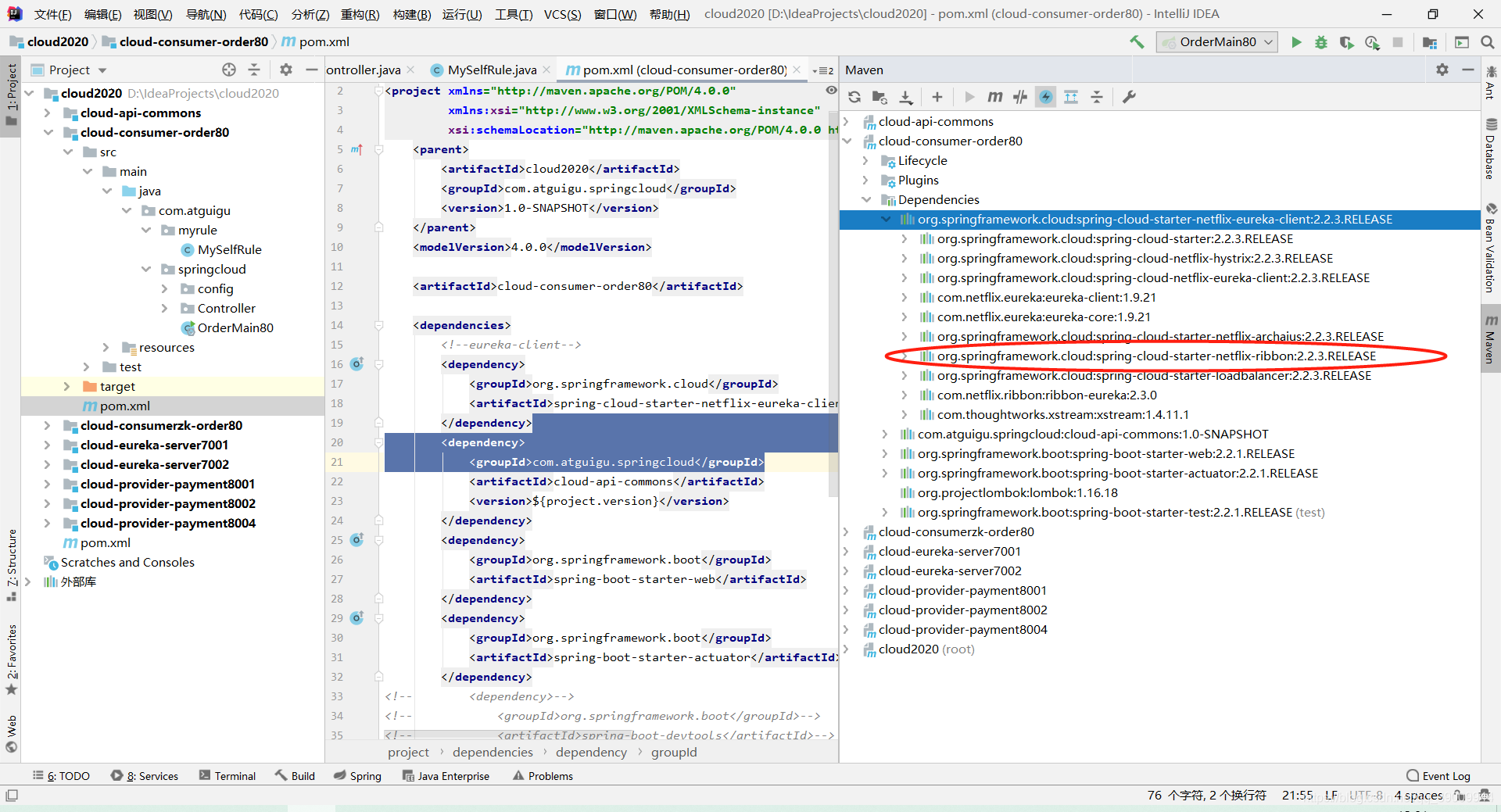Click the eye reader mode icon in editor

tap(831, 91)
